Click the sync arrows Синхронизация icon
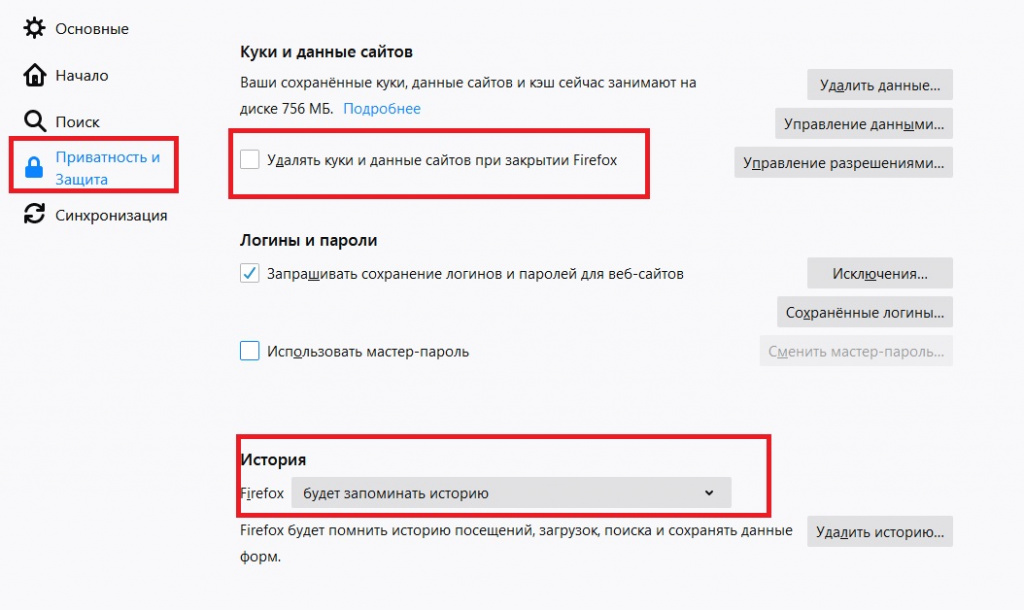1024x610 pixels. [35, 214]
